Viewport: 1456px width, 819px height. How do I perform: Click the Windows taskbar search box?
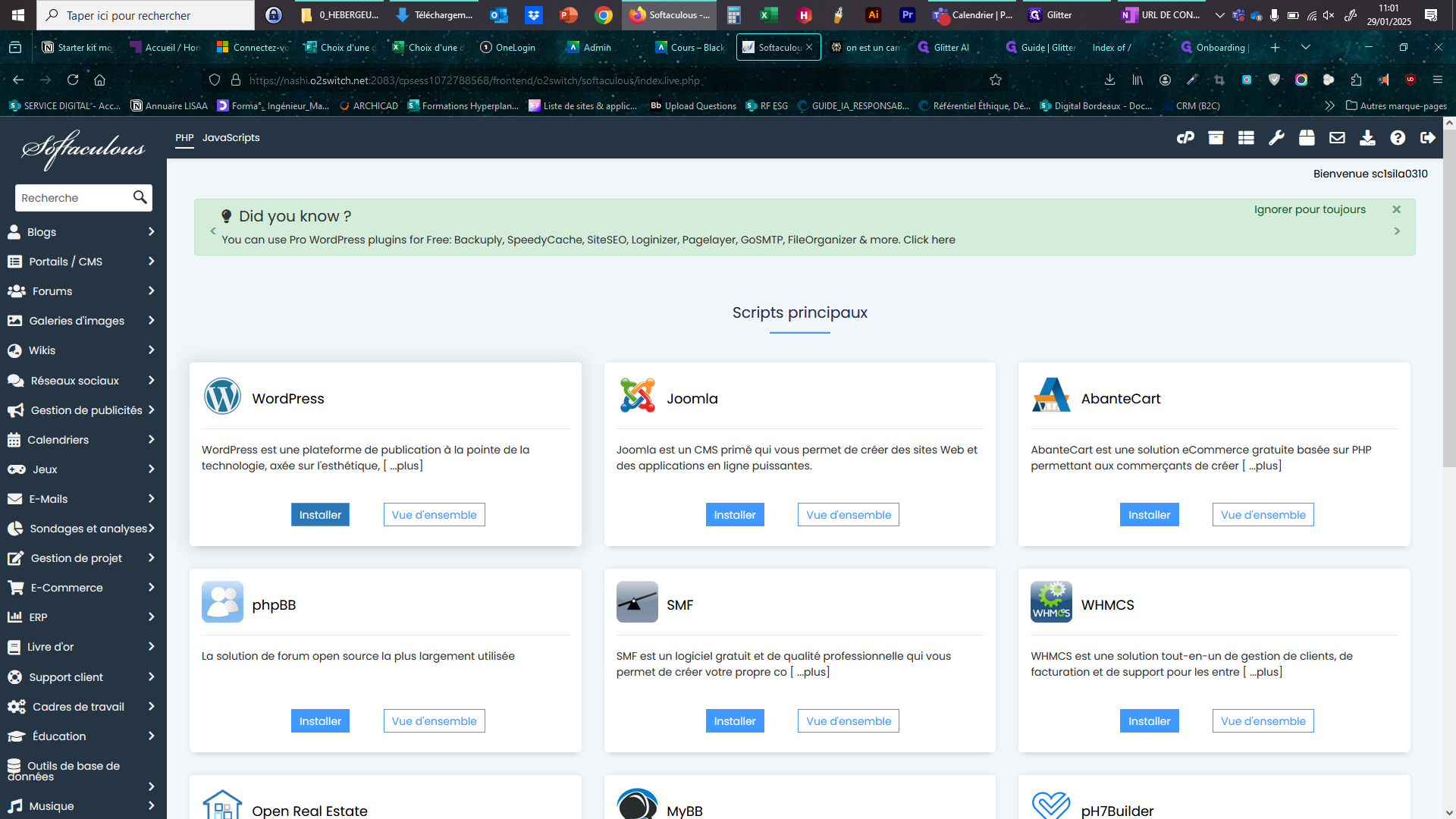(x=146, y=15)
